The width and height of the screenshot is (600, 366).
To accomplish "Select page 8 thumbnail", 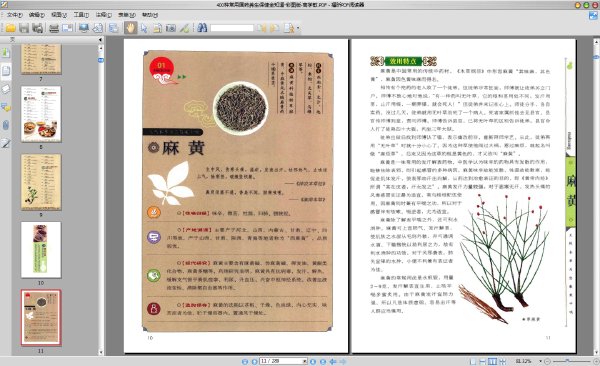I will coord(41,114).
